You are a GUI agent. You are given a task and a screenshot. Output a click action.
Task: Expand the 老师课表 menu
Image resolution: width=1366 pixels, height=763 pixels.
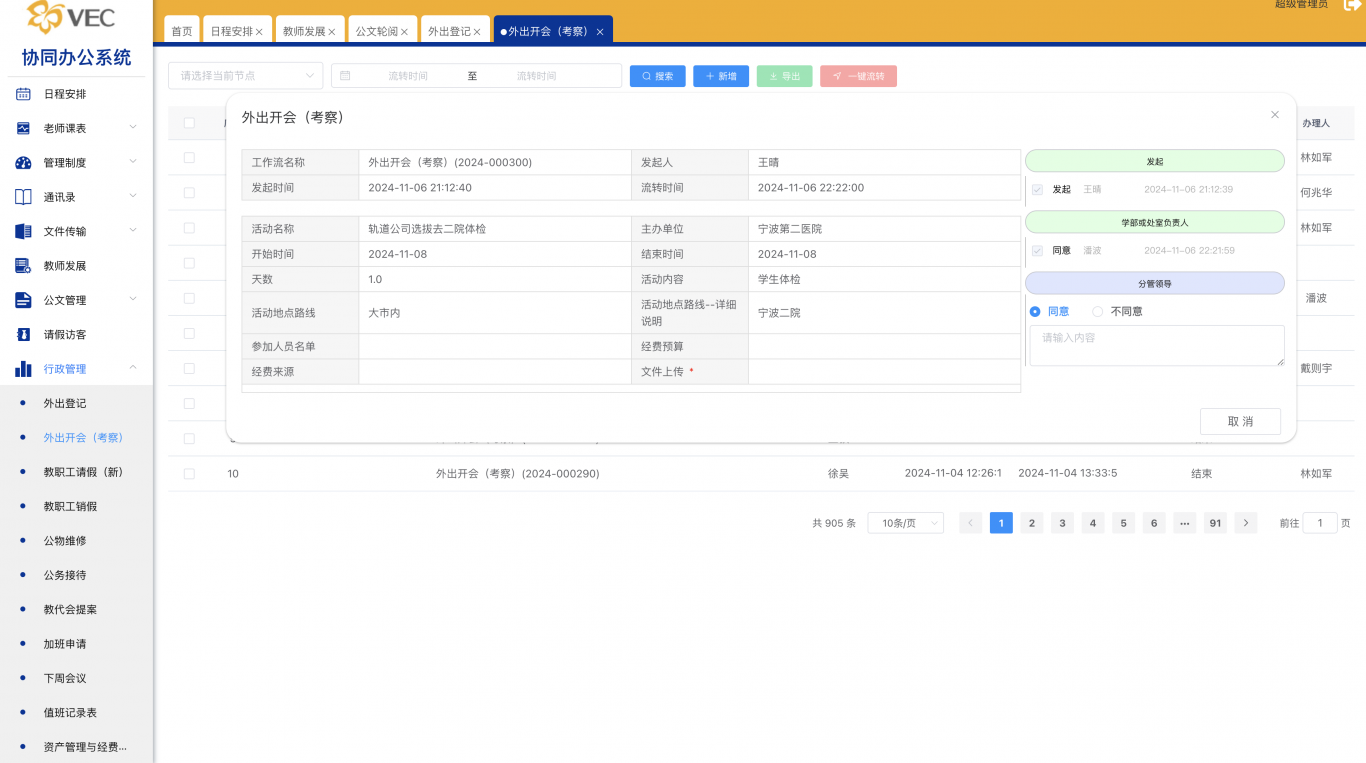pyautogui.click(x=133, y=128)
